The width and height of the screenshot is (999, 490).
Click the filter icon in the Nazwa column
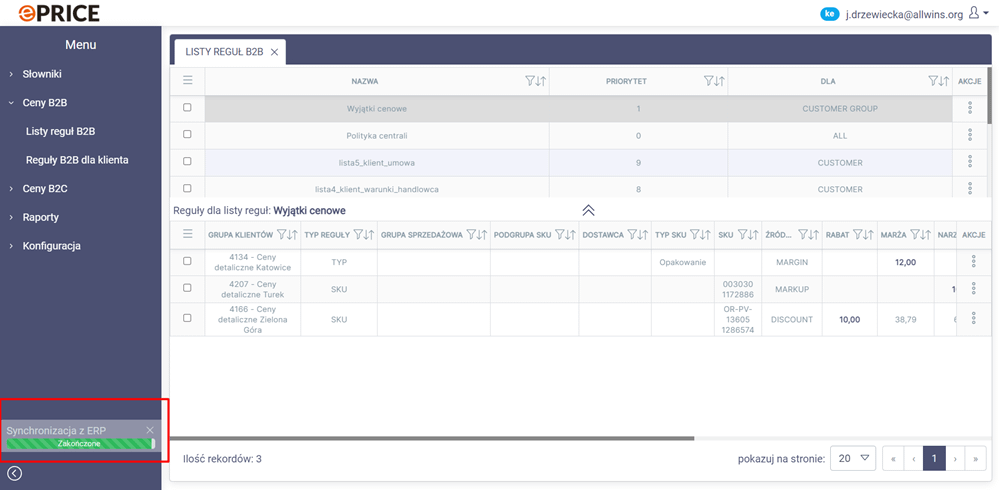coord(530,81)
